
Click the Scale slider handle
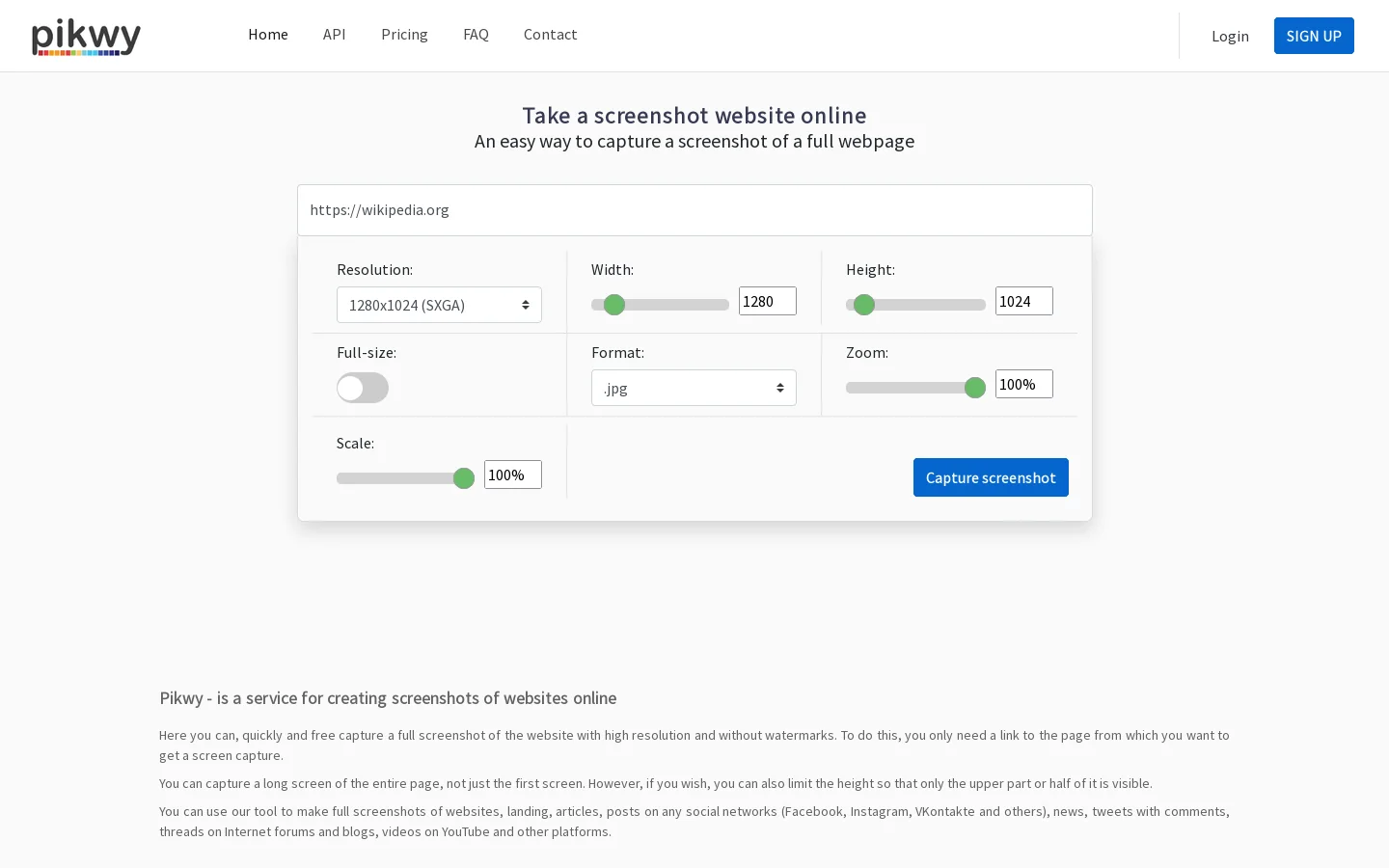(x=464, y=478)
